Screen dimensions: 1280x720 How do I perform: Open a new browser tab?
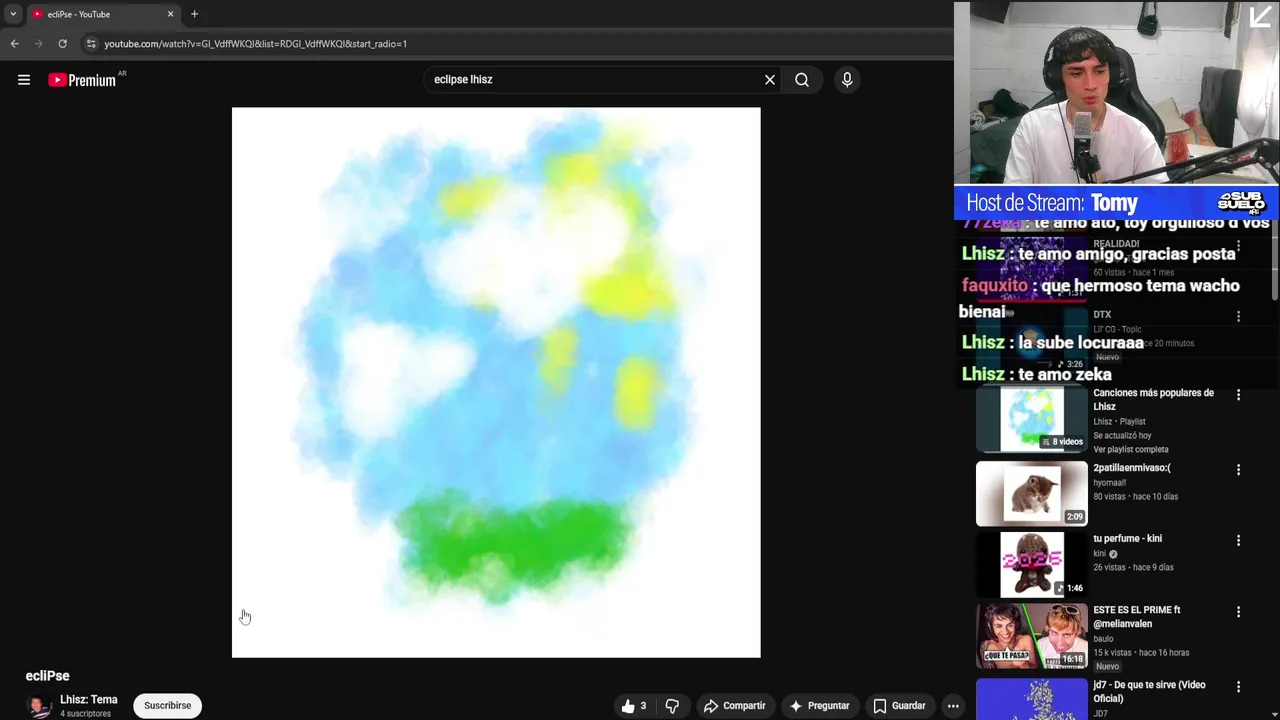point(194,14)
